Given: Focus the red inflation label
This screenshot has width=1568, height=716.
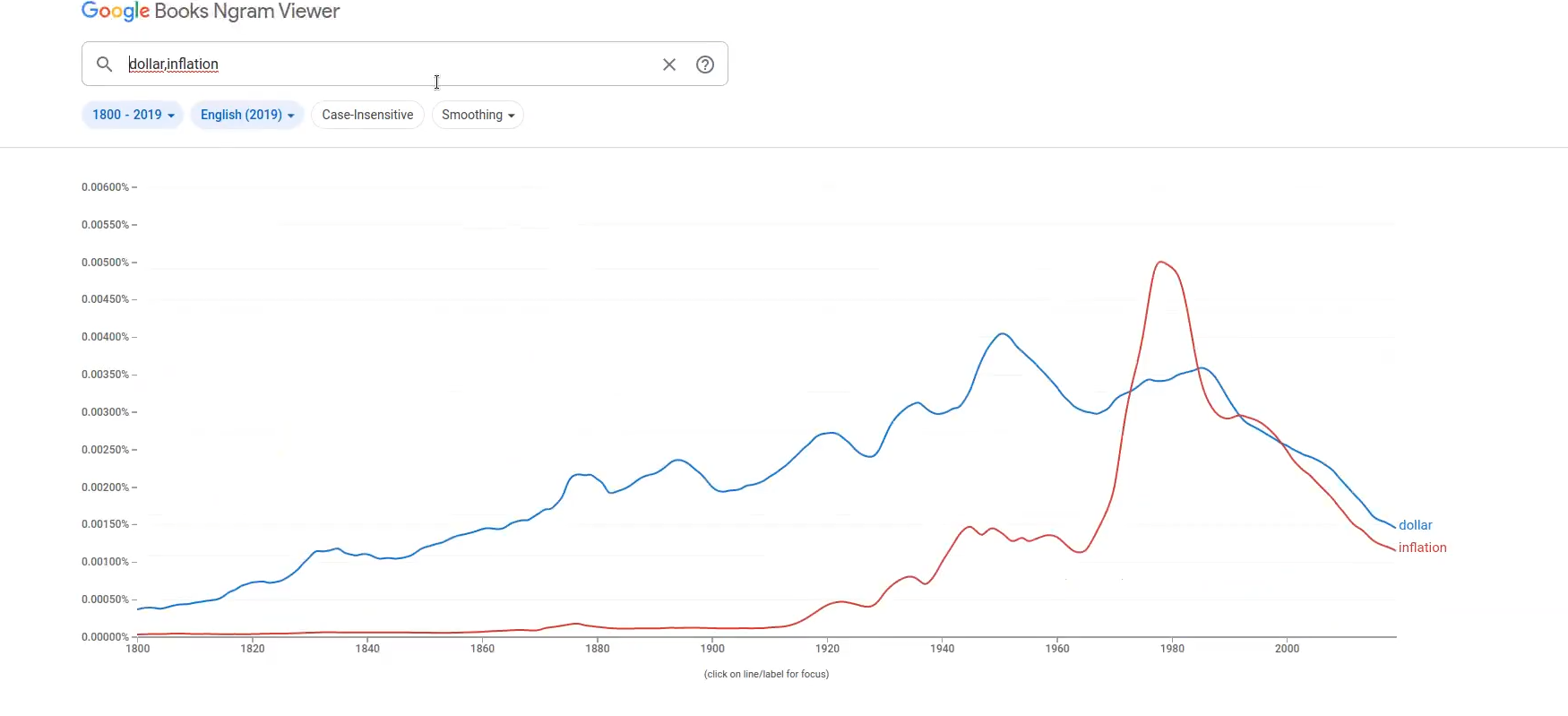Looking at the screenshot, I should coord(1422,548).
